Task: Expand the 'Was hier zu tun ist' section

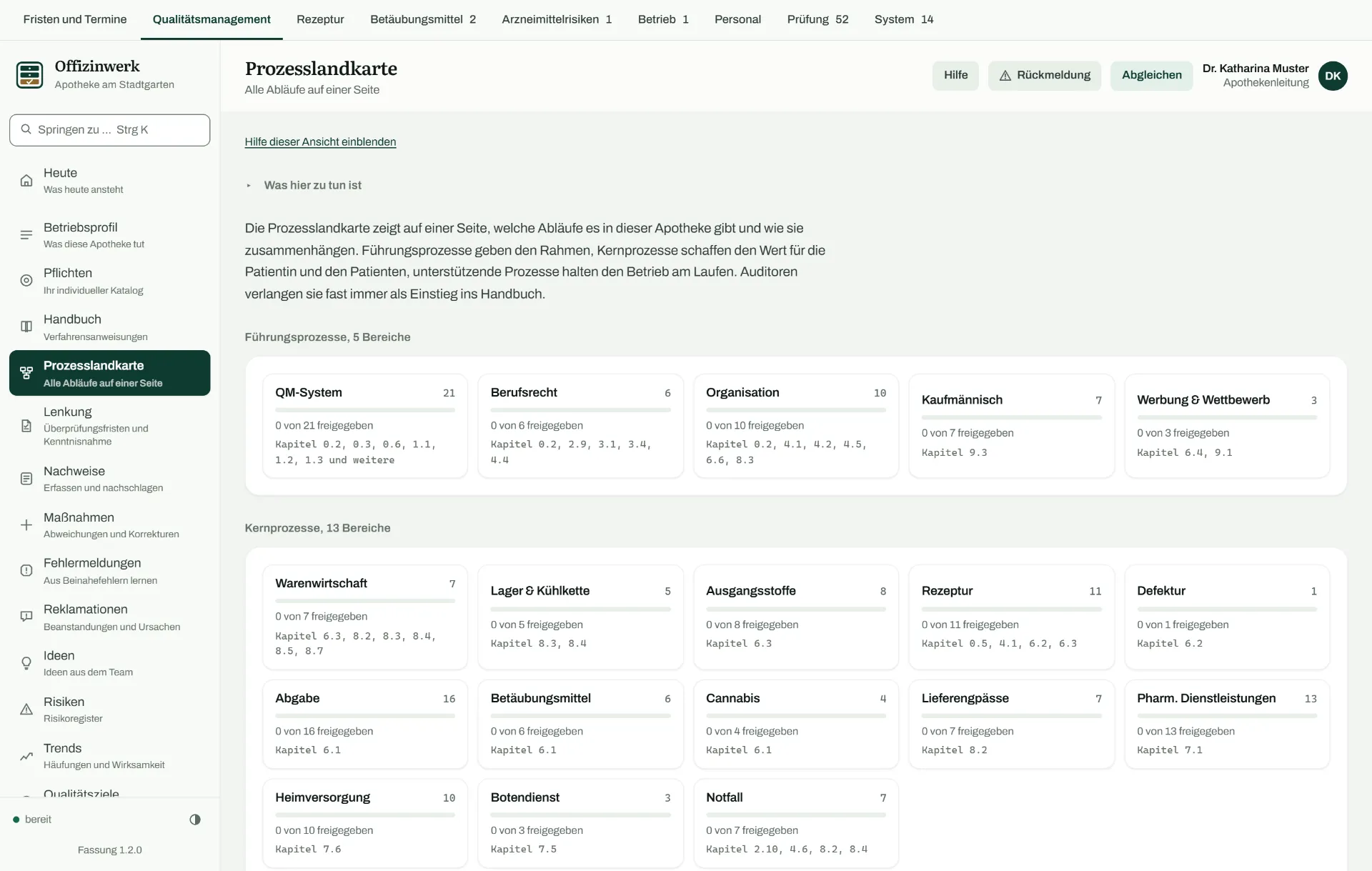Action: click(x=305, y=185)
